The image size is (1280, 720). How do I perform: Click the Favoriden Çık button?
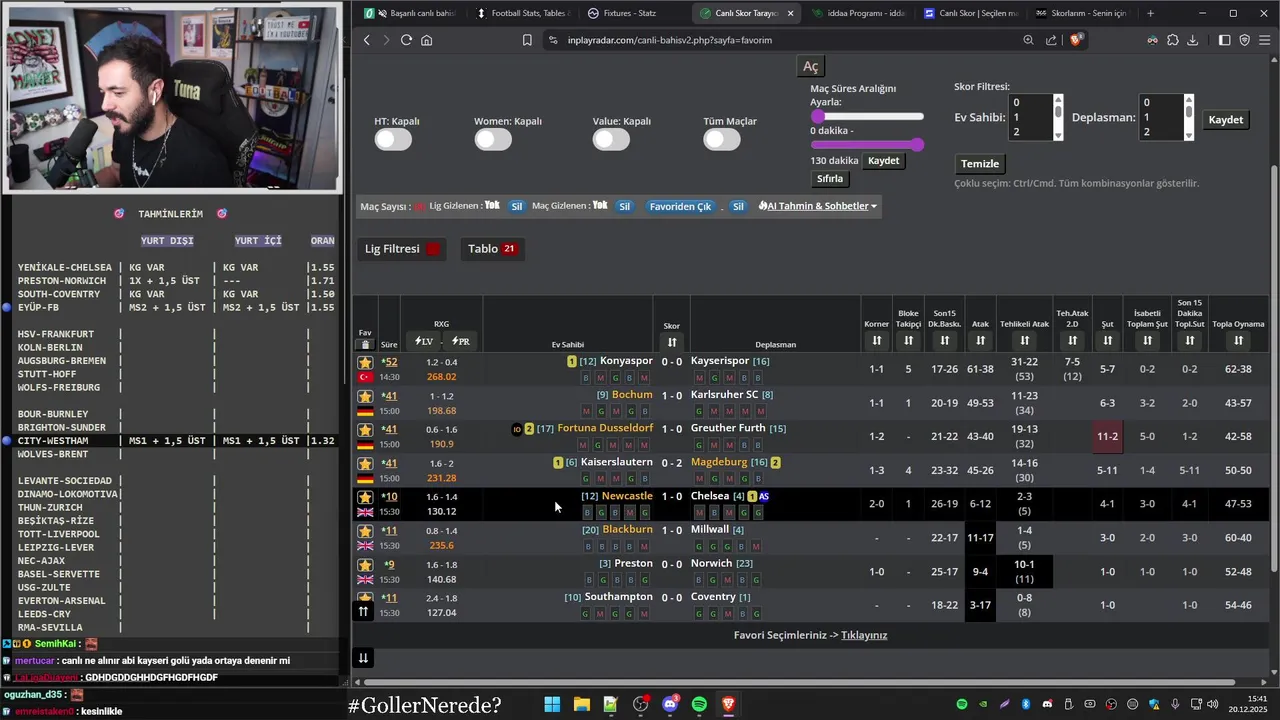680,206
